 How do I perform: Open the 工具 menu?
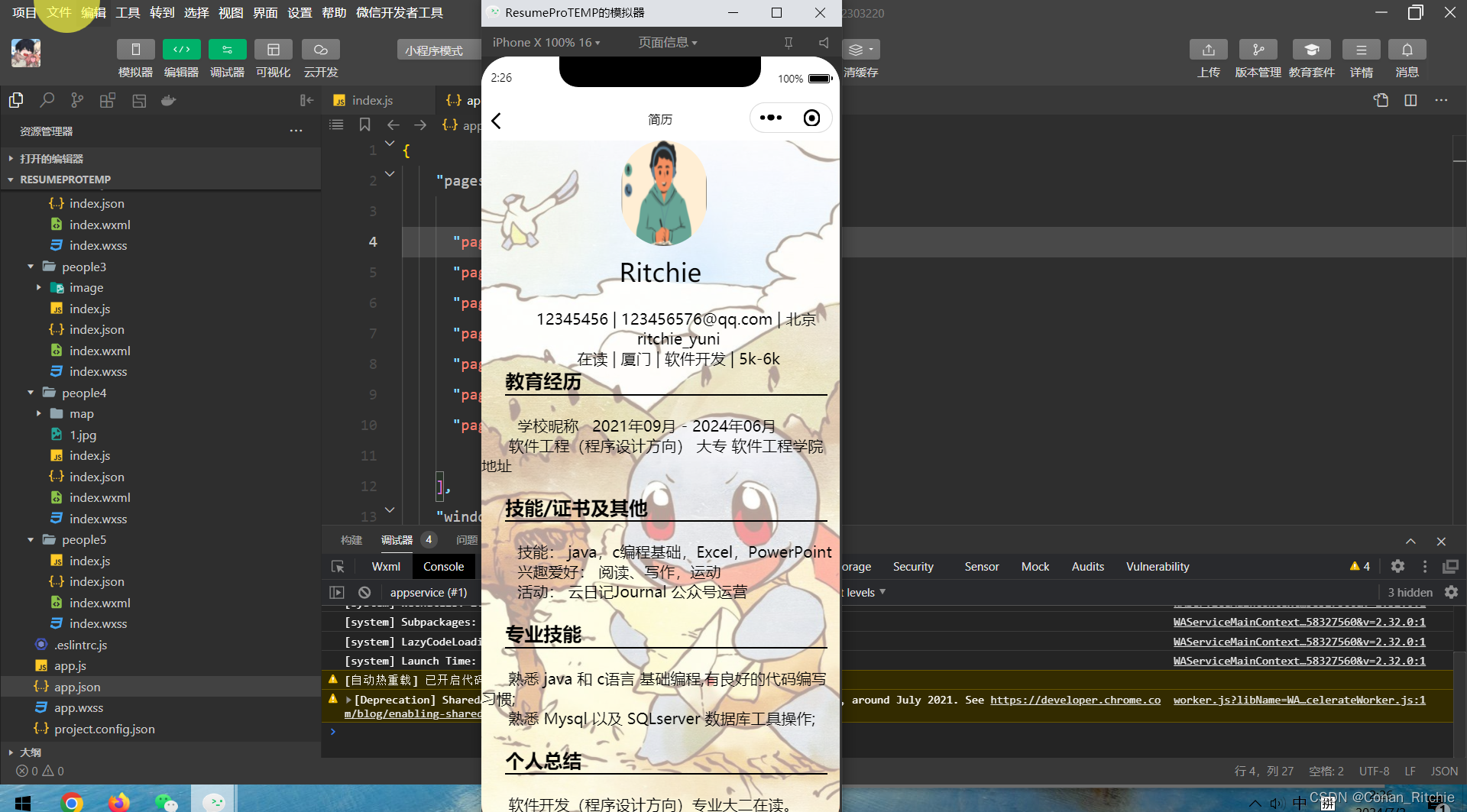(128, 13)
